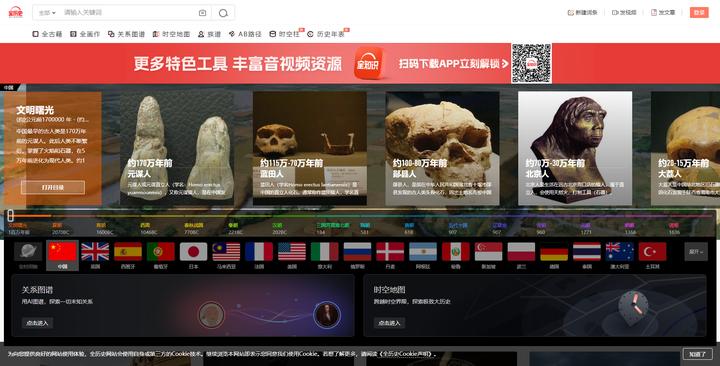Click the 打开目录 button on the 文明曙光 card
Screen dimensions: 720x366
pyautogui.click(x=53, y=187)
